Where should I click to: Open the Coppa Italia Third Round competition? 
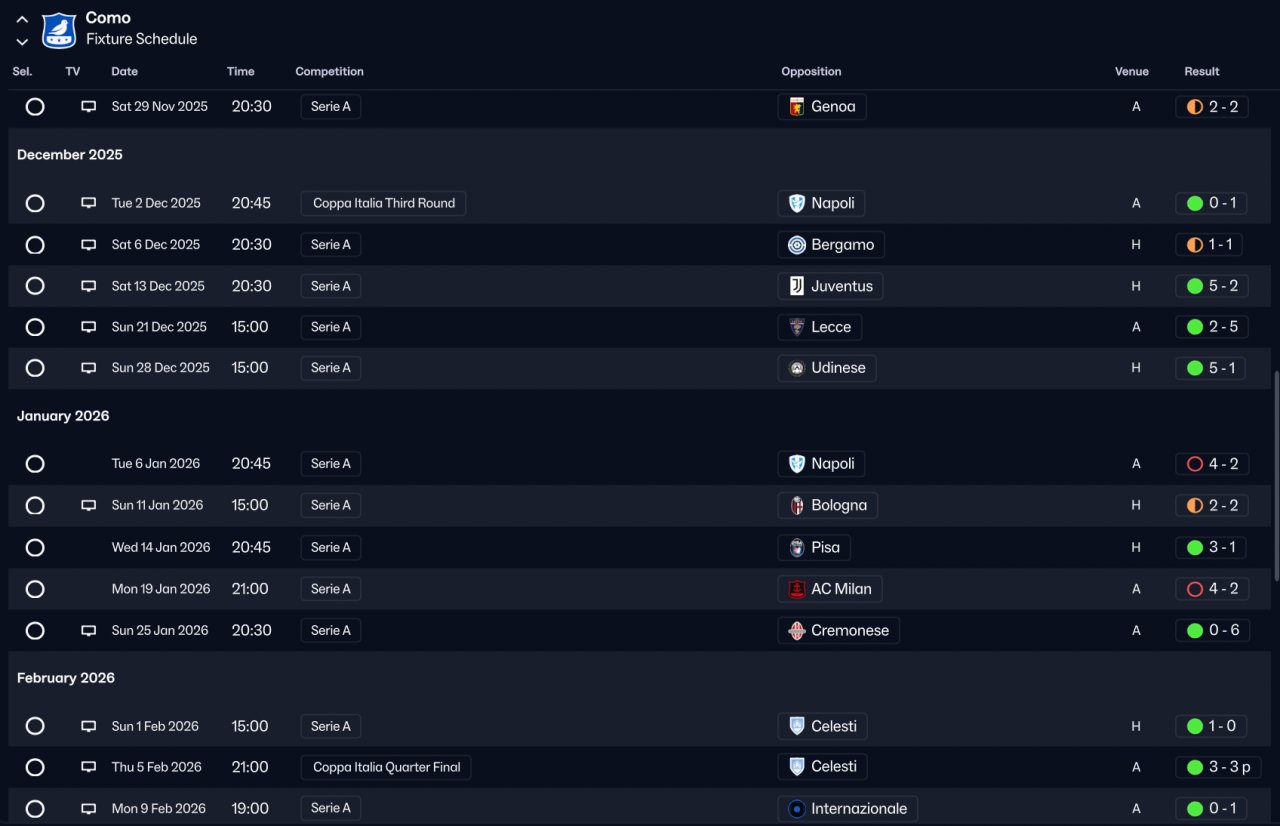[383, 204]
